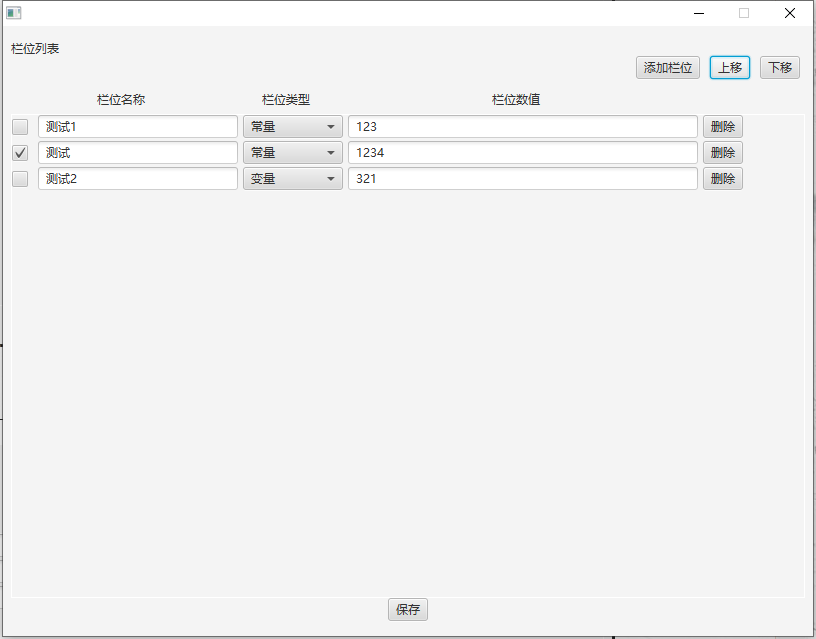Click the application icon in title bar
This screenshot has height=639, width=816.
(x=14, y=13)
